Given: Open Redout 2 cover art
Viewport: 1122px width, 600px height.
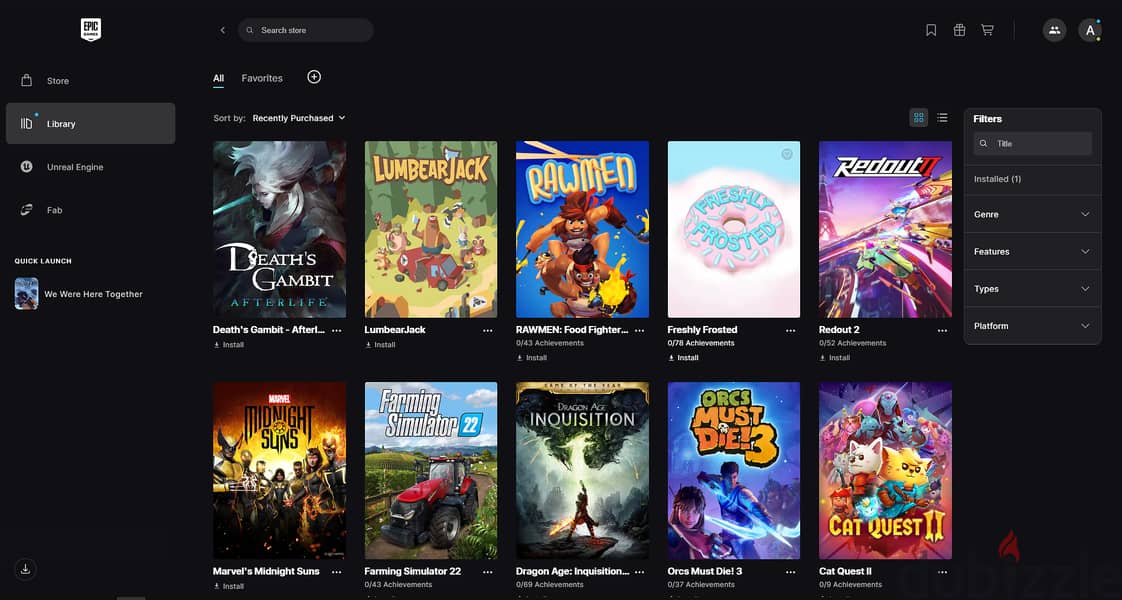Looking at the screenshot, I should coord(885,229).
